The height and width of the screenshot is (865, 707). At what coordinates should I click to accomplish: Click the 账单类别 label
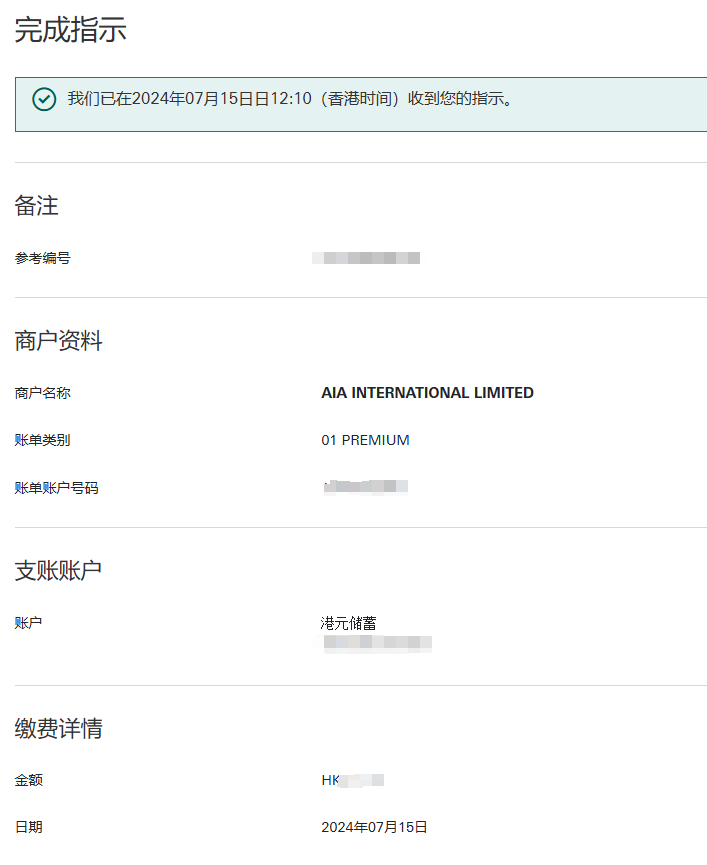(x=43, y=440)
